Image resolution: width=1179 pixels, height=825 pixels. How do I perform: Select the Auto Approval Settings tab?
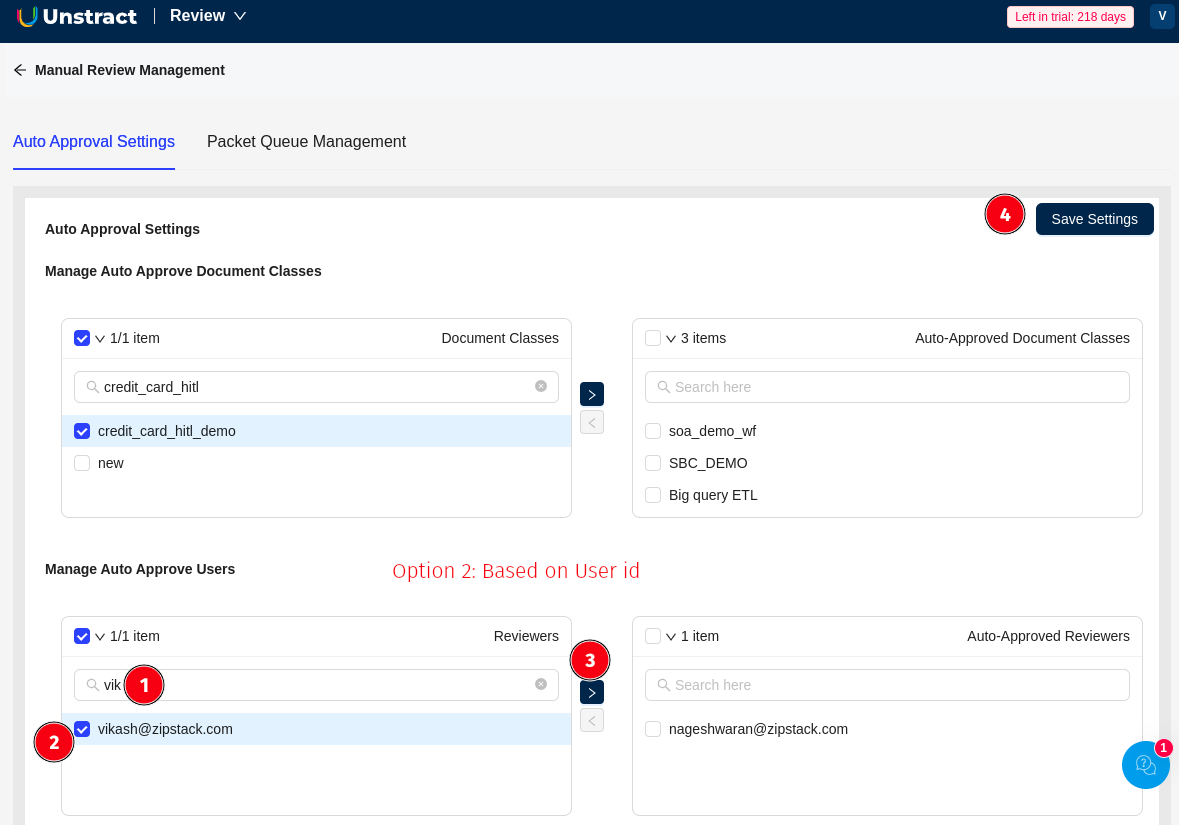(94, 142)
